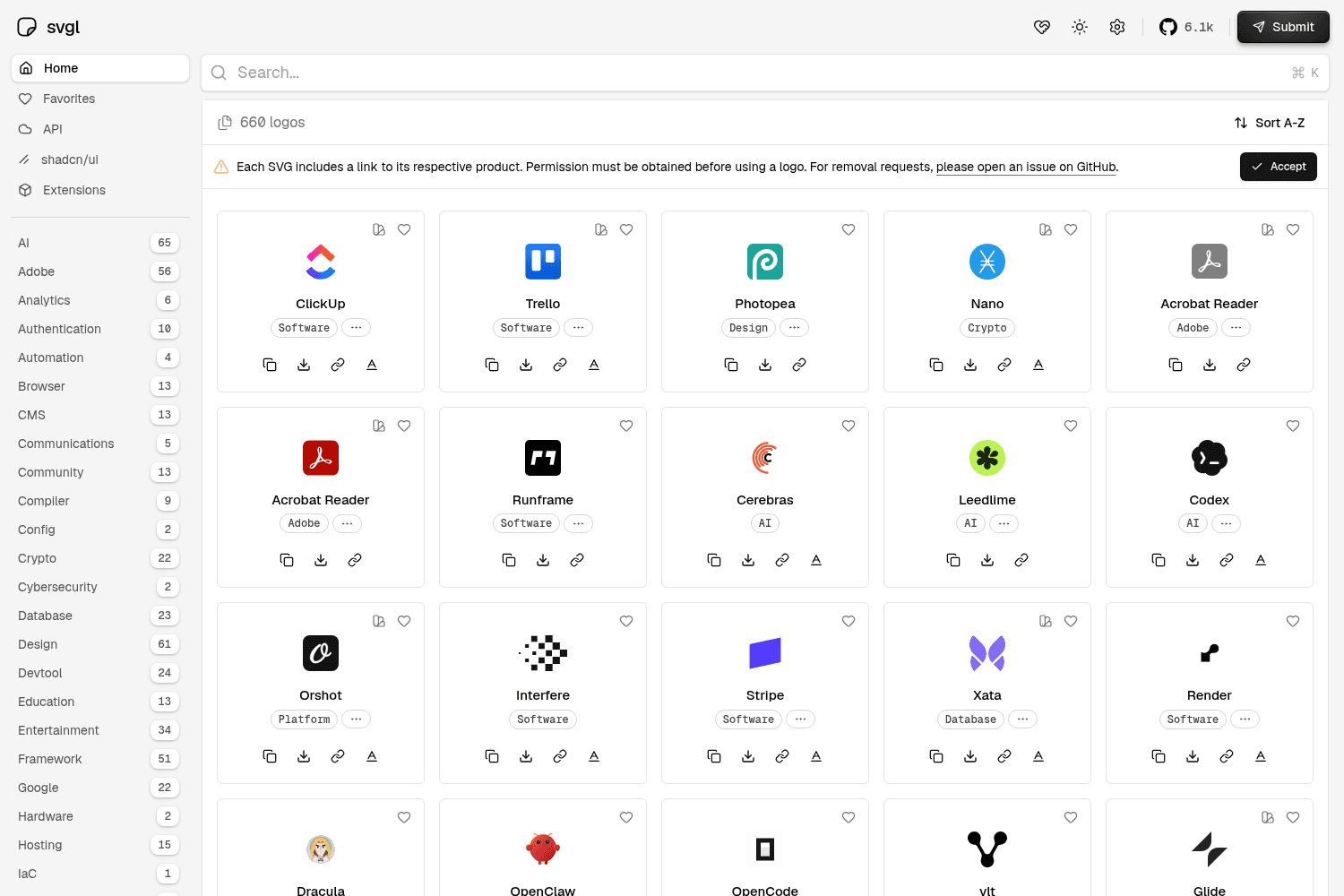Show the Codex wordmark version

pos(1261,560)
